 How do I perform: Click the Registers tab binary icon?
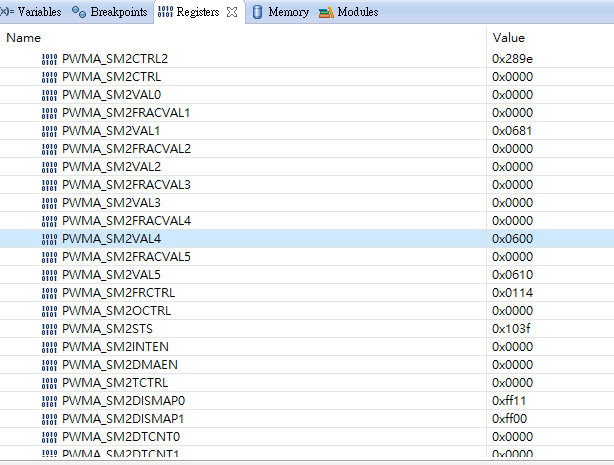[165, 12]
